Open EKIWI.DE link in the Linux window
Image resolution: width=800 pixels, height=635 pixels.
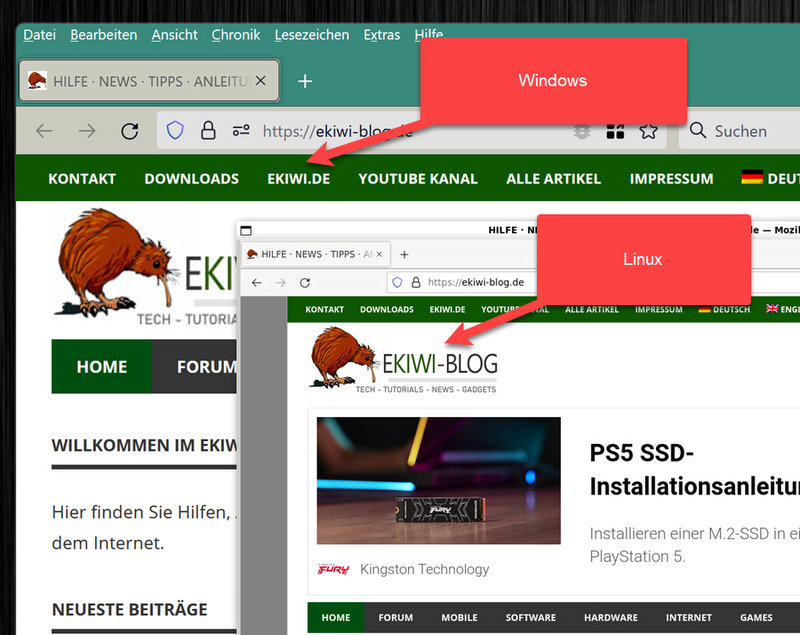click(447, 310)
